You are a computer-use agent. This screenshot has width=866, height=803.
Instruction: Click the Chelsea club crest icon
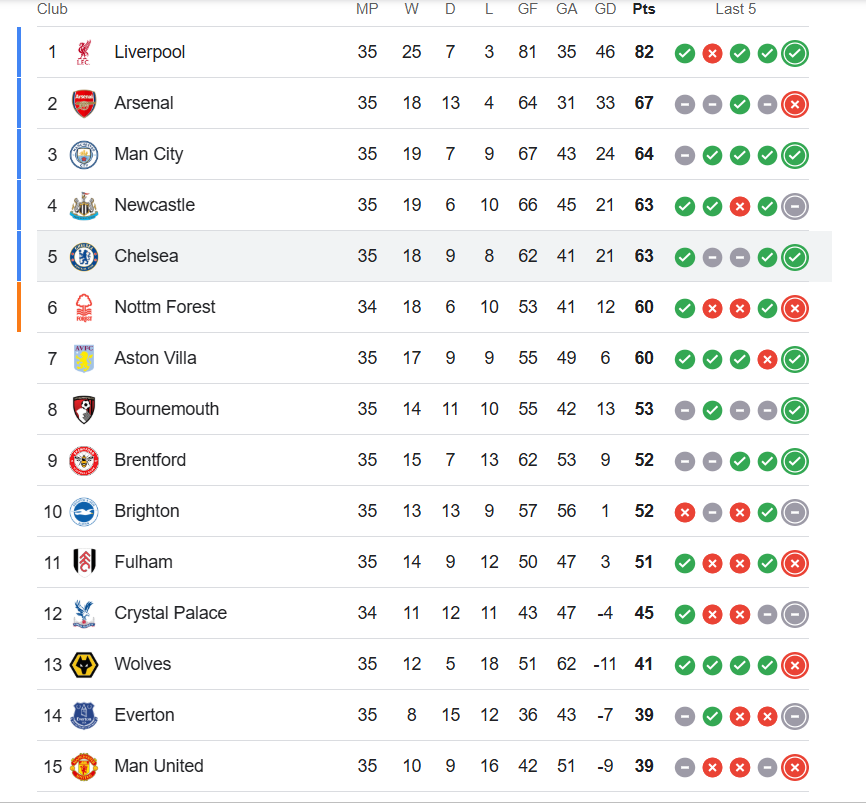coord(84,257)
